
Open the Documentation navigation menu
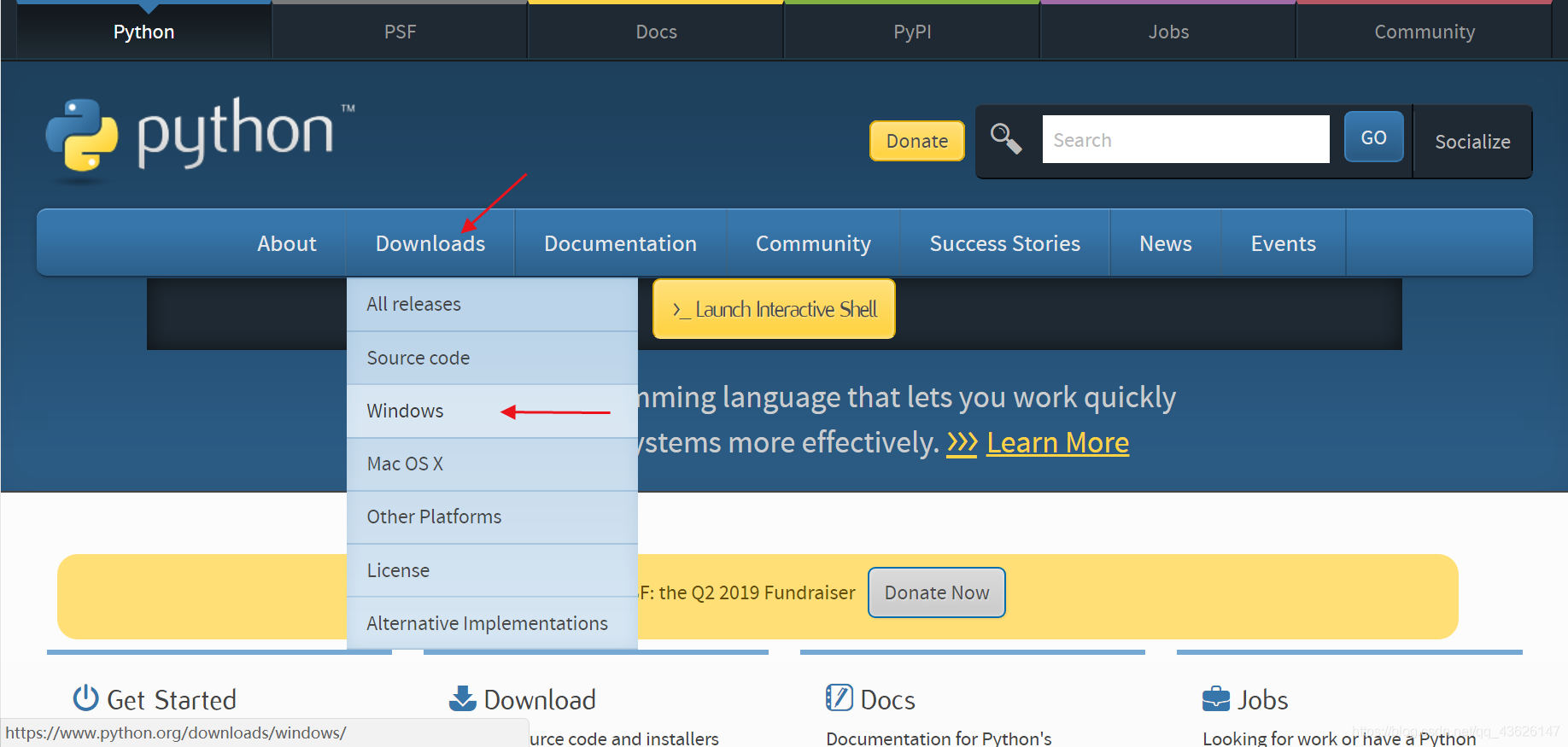(621, 243)
